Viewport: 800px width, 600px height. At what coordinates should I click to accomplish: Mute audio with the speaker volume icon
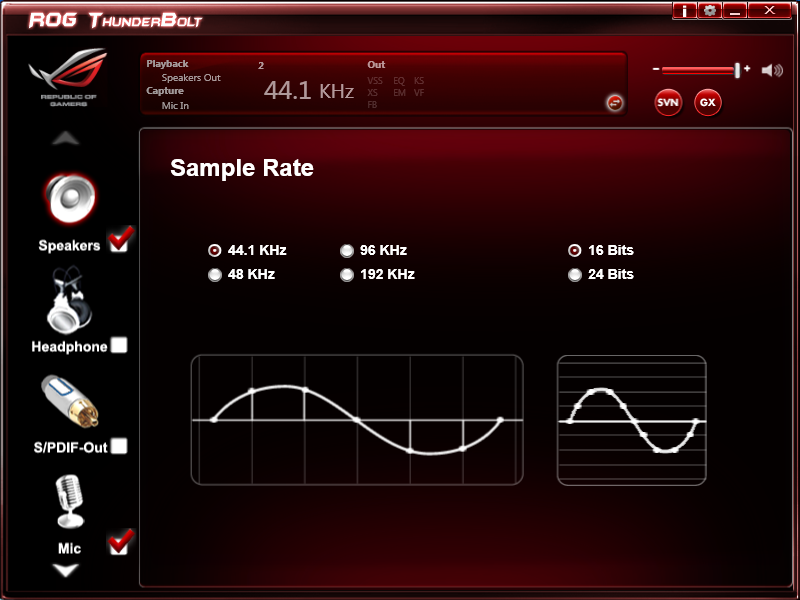click(772, 70)
